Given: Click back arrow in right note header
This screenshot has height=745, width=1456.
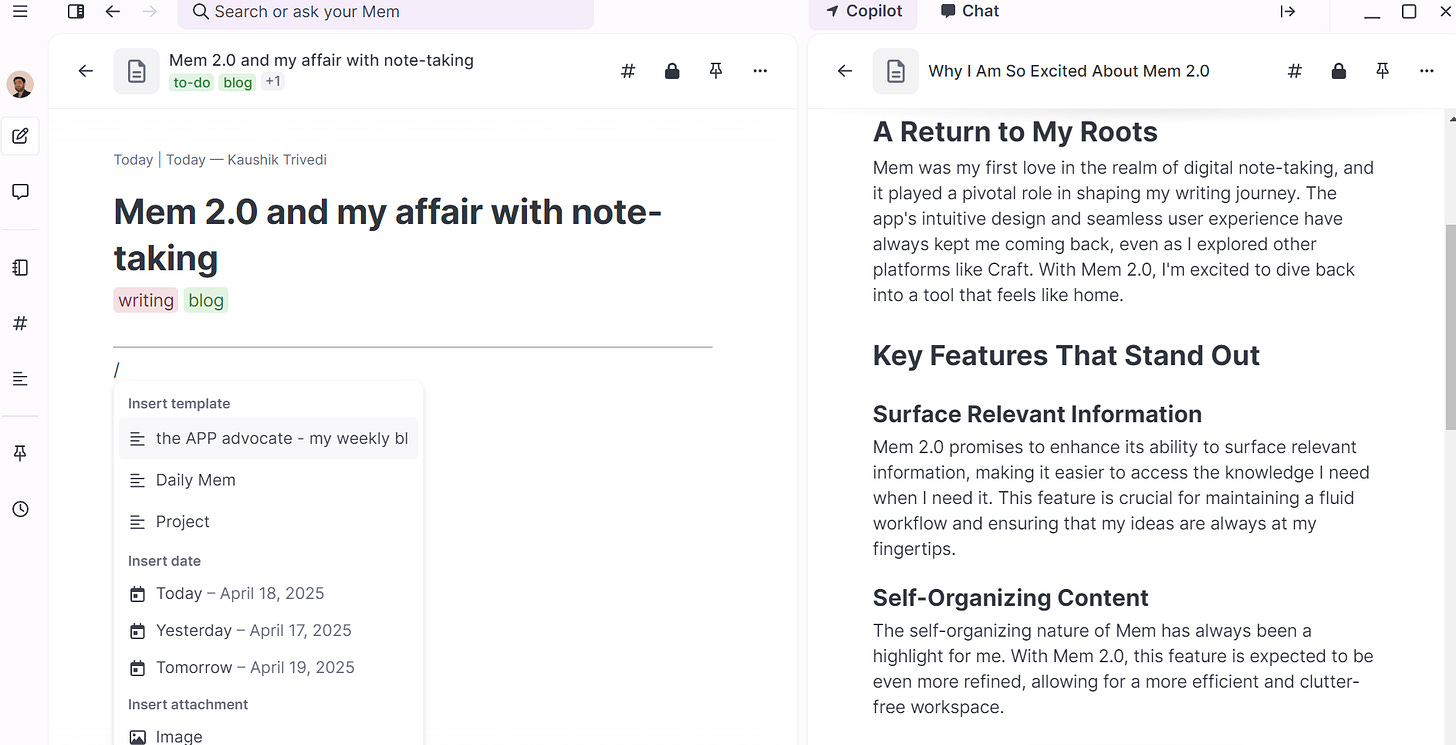Looking at the screenshot, I should click(845, 71).
